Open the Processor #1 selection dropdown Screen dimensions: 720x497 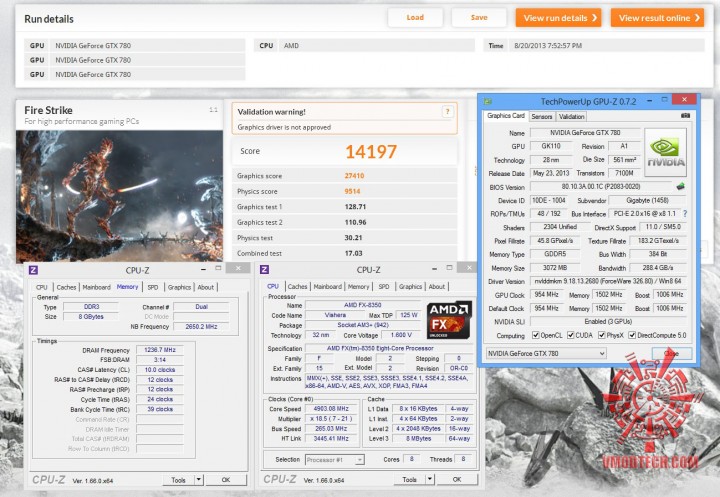click(x=335, y=459)
